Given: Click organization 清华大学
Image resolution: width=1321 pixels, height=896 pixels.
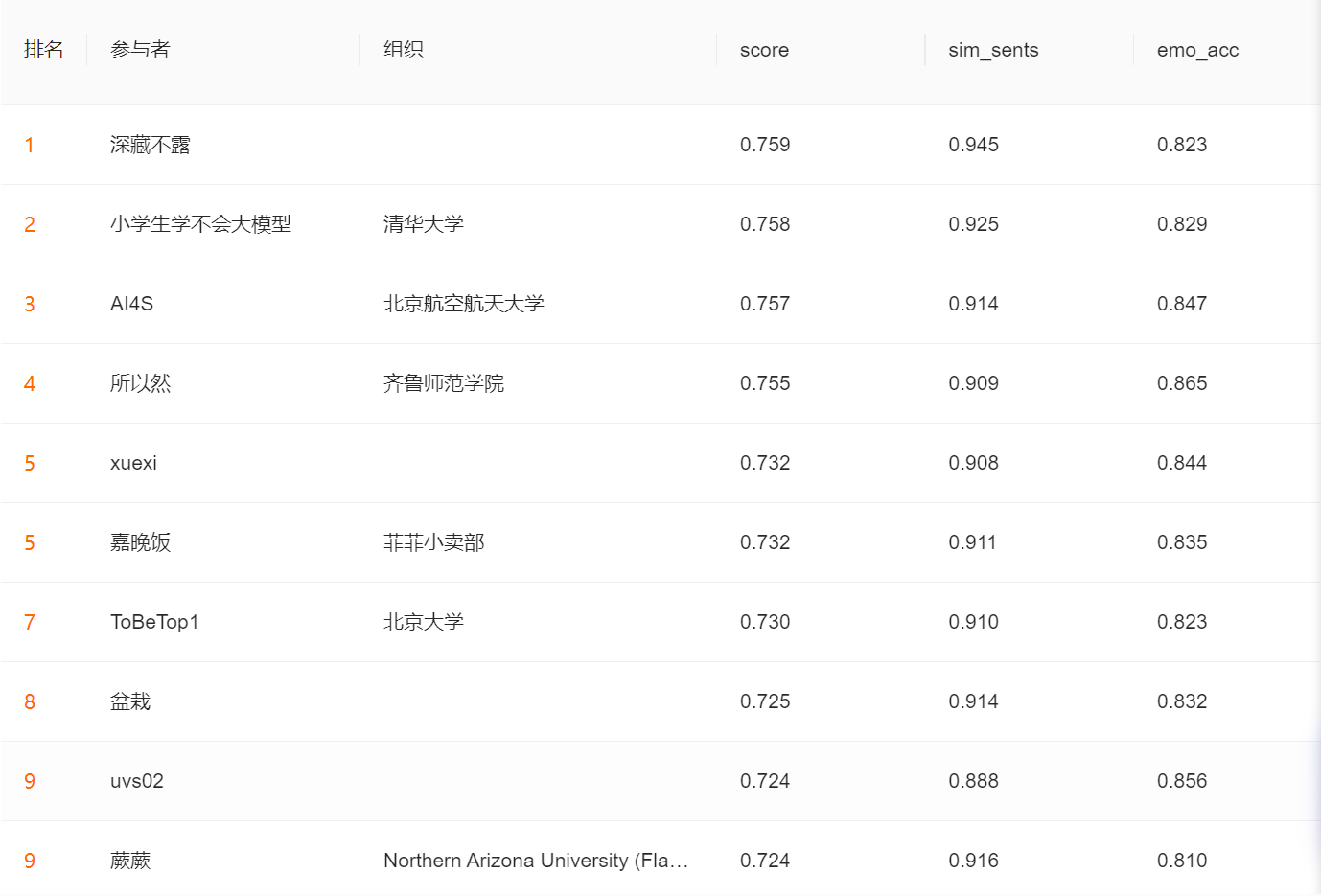Looking at the screenshot, I should point(424,224).
